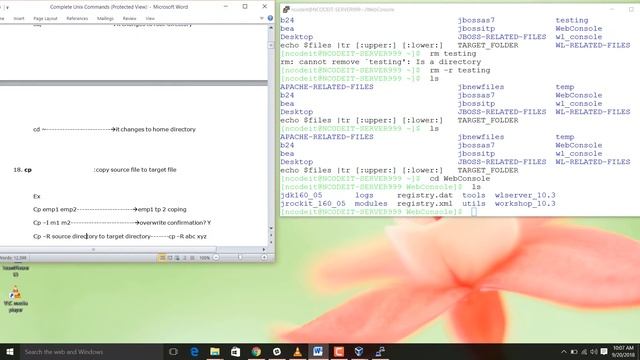640x360 pixels.
Task: Show hidden system tray icons
Action: click(x=564, y=352)
